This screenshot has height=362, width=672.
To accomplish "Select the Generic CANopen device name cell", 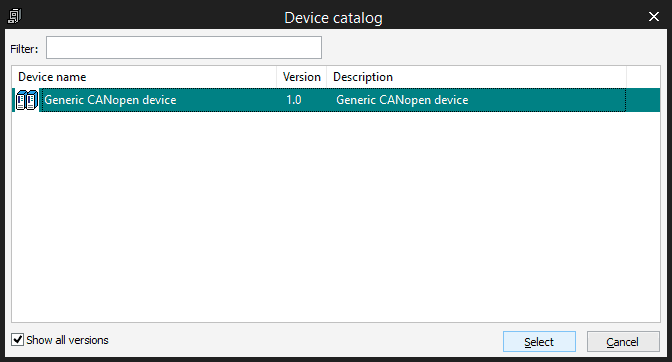I will click(x=111, y=100).
